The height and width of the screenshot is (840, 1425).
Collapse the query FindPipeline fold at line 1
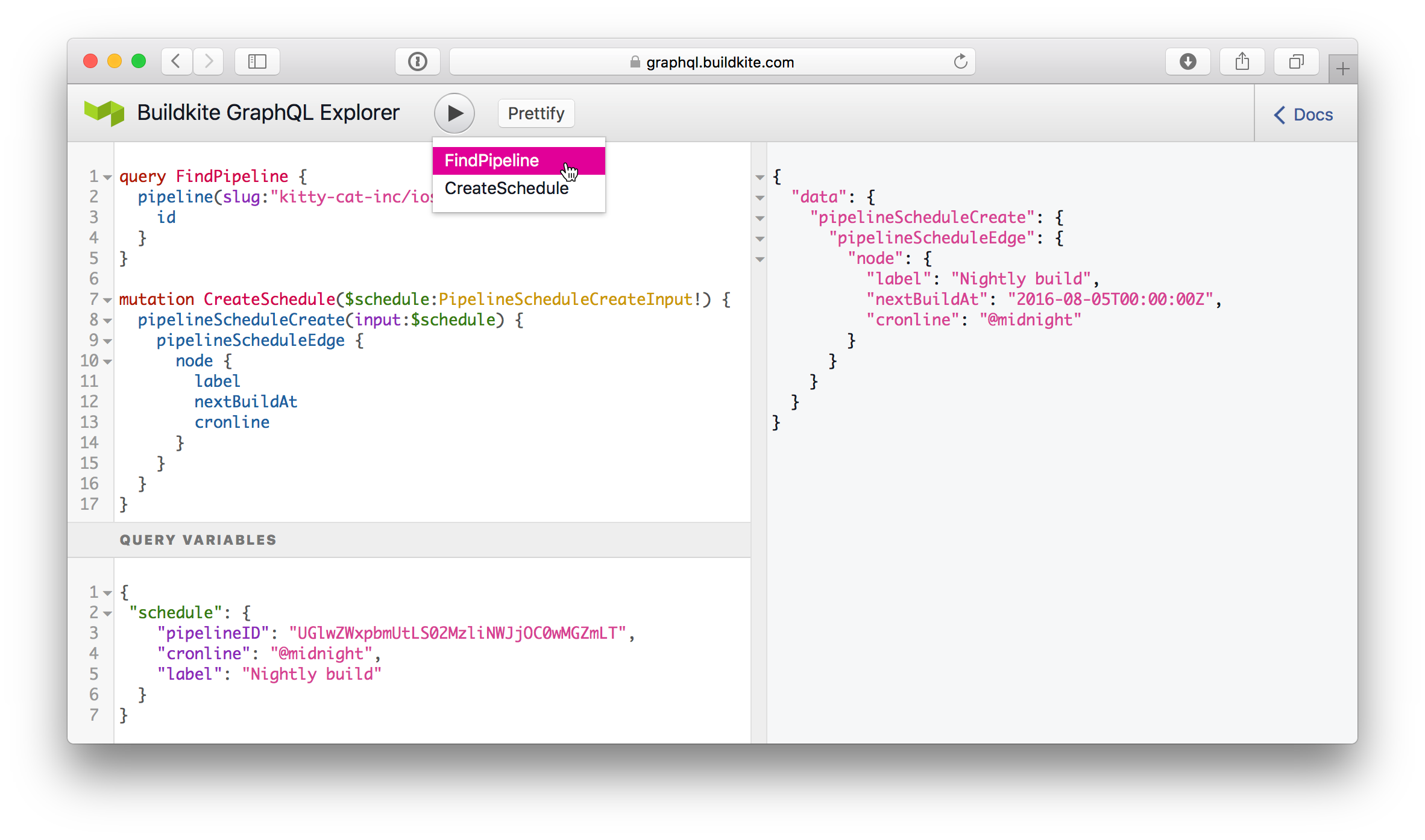(x=107, y=177)
